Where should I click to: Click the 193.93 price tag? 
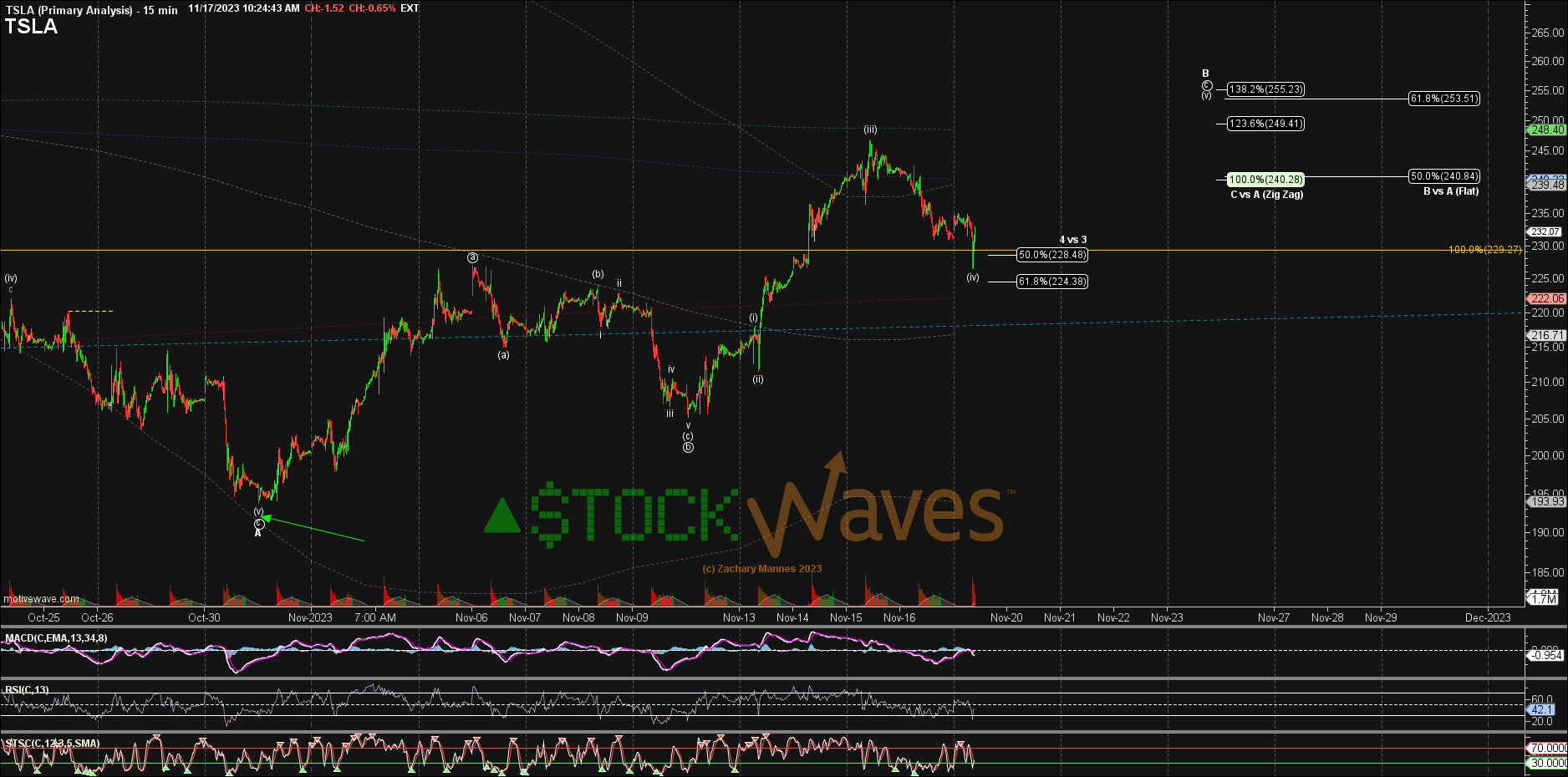(1547, 501)
